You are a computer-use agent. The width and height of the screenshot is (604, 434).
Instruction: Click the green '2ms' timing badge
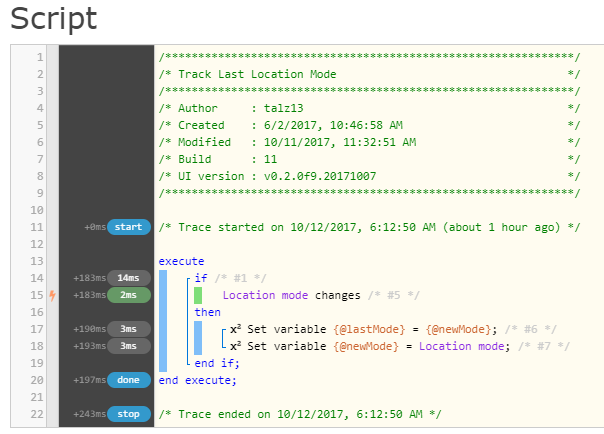coord(129,295)
